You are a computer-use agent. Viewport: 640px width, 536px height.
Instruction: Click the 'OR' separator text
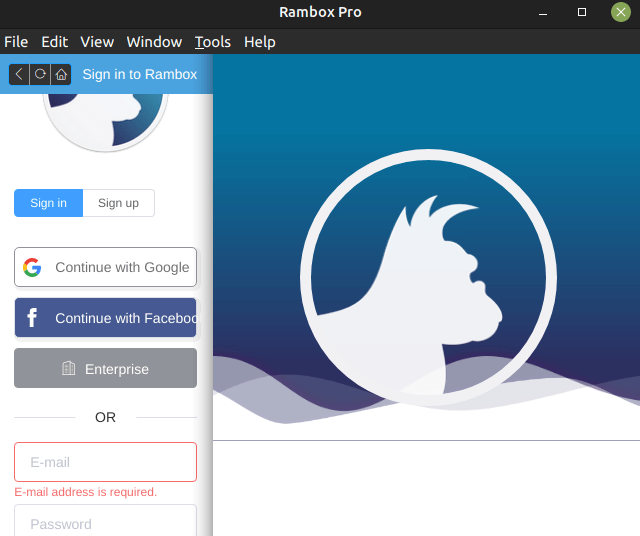click(x=105, y=417)
